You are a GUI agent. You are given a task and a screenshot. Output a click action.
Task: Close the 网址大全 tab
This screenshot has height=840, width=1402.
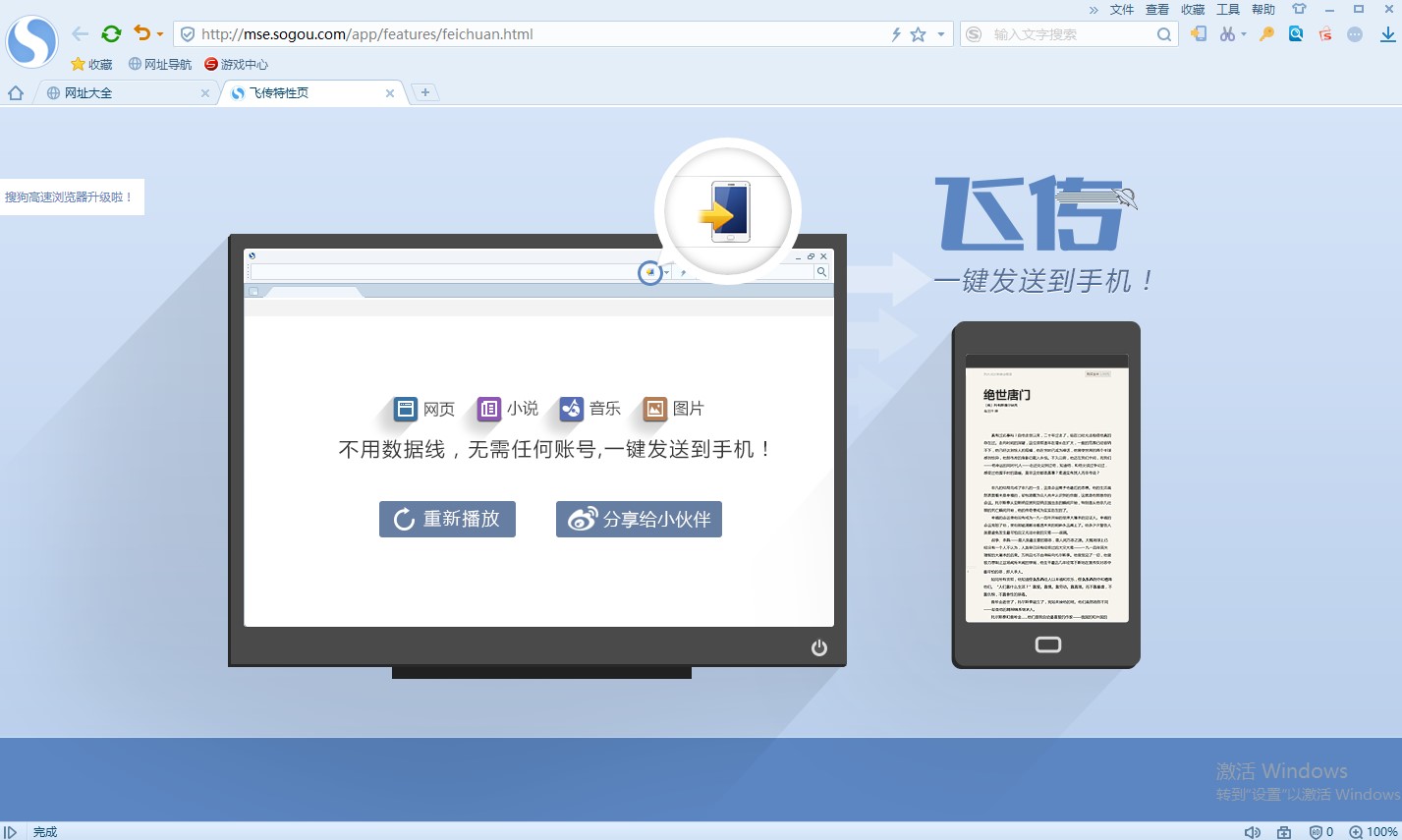click(205, 93)
